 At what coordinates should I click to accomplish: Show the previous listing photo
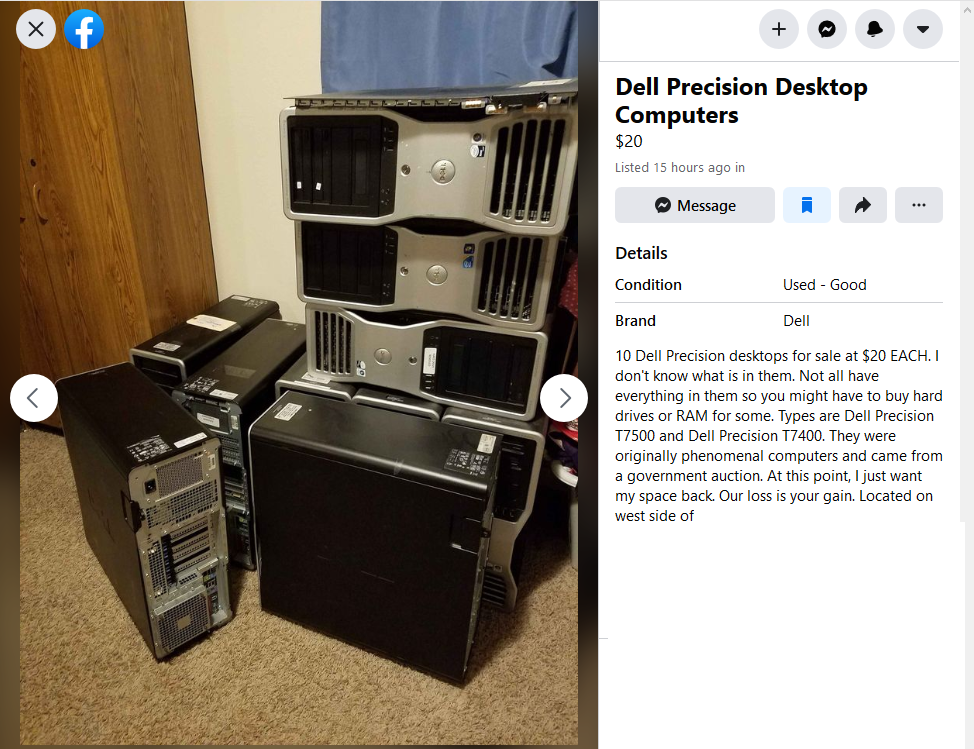[x=34, y=397]
